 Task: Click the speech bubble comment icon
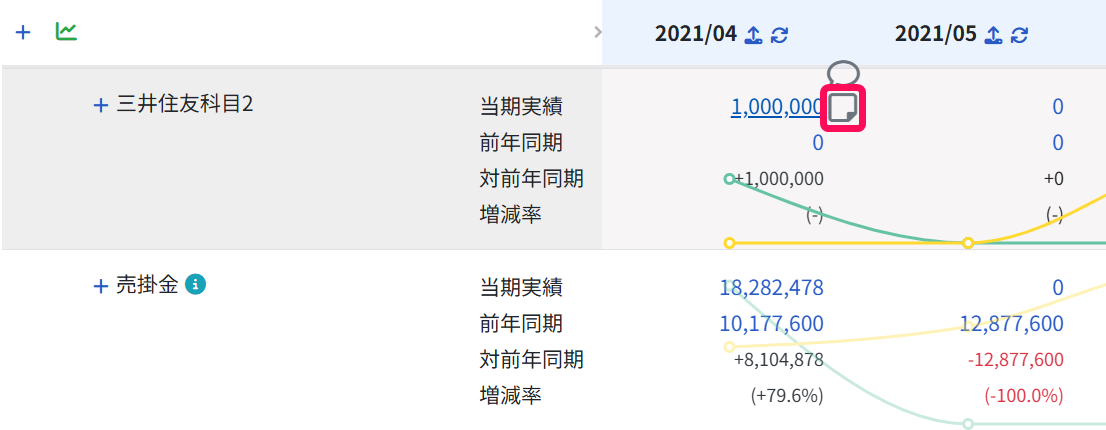coord(843,73)
